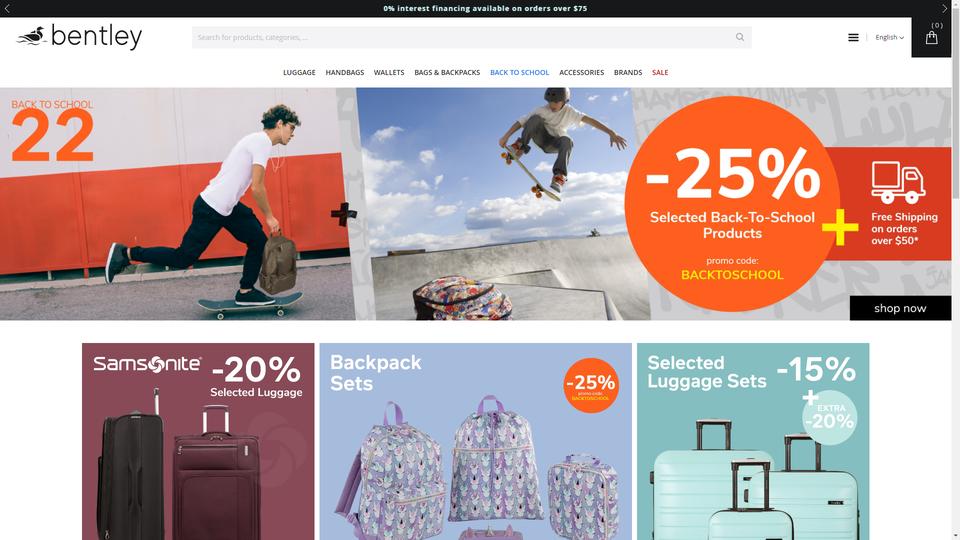Open the Luggage menu
960x540 pixels.
[299, 72]
